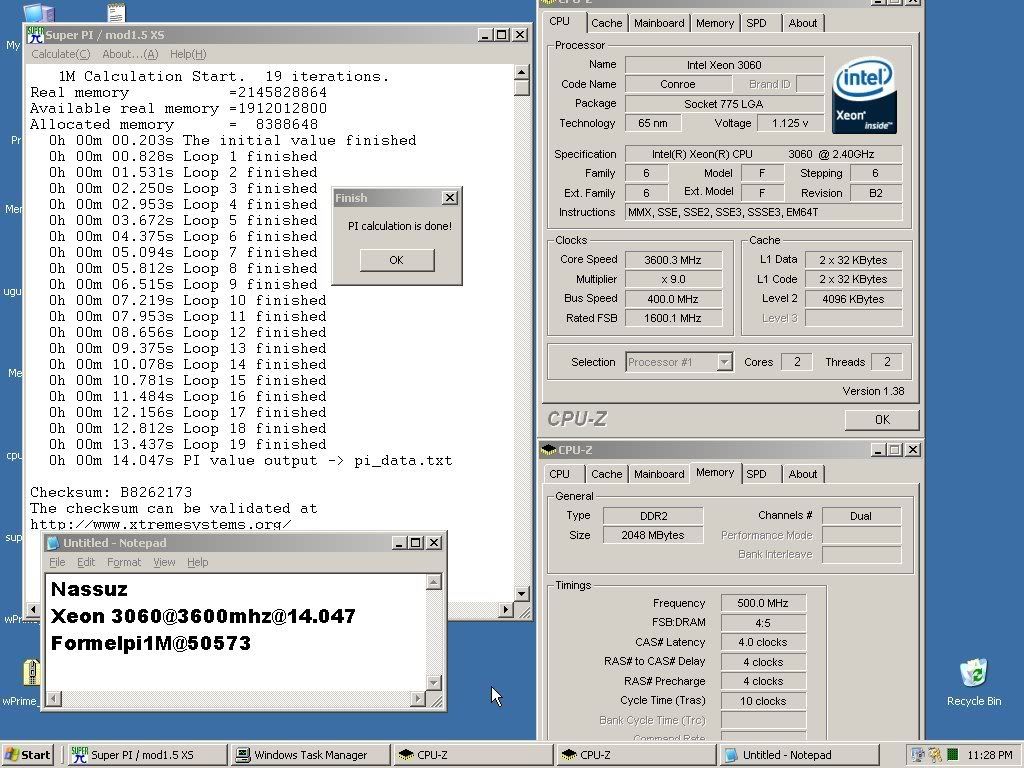Click the down arrow of Super PI's vertical scrollbar

tap(521, 594)
